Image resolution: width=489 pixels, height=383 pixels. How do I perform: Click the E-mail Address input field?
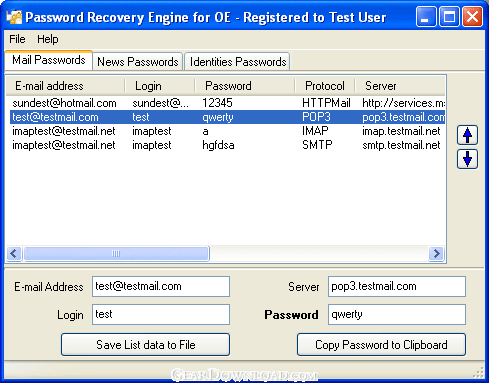coord(161,286)
